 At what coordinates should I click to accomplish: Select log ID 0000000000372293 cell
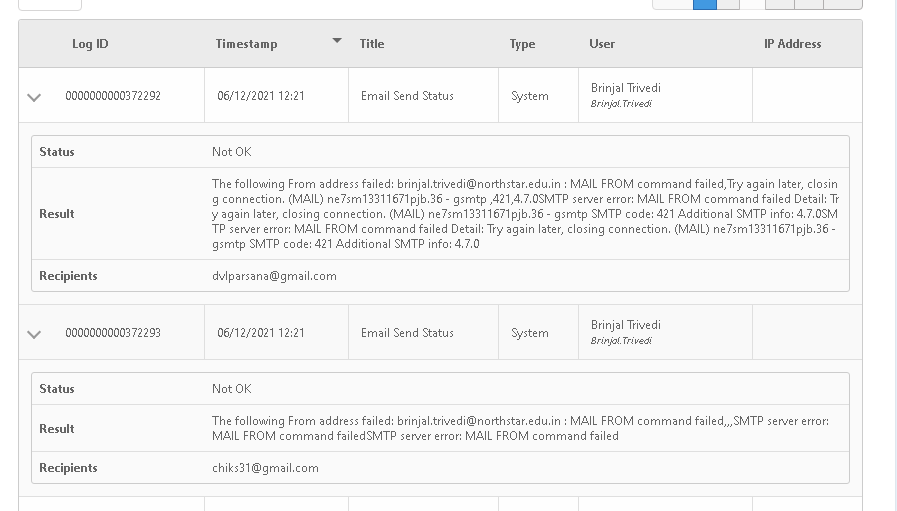[x=113, y=332]
